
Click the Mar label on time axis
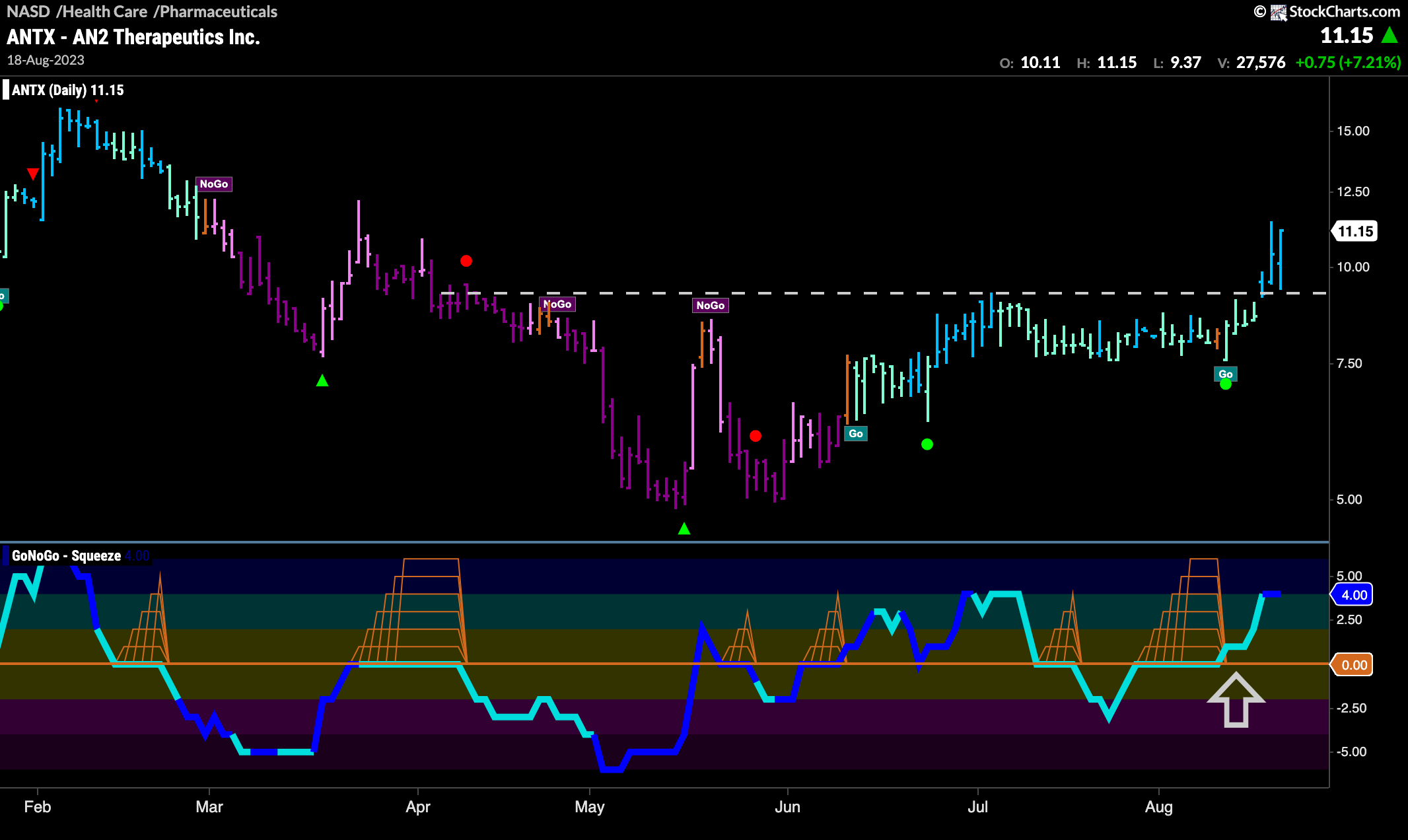pos(209,807)
